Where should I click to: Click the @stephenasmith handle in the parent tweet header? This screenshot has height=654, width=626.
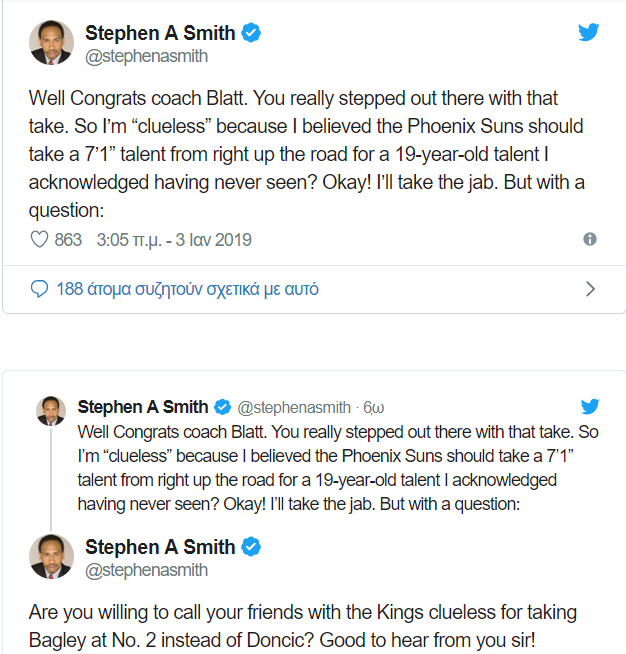(294, 407)
